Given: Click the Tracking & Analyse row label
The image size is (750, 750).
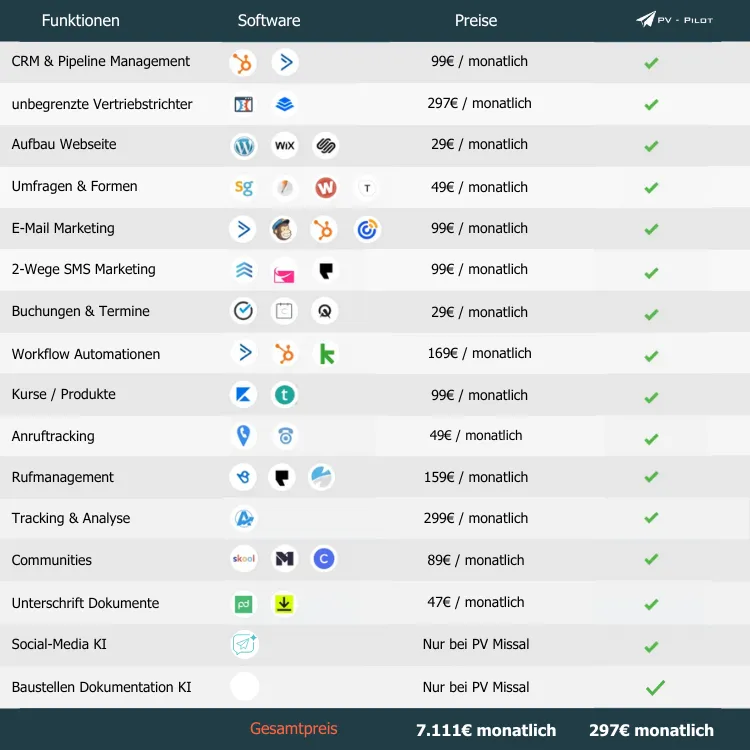Looking at the screenshot, I should [71, 518].
